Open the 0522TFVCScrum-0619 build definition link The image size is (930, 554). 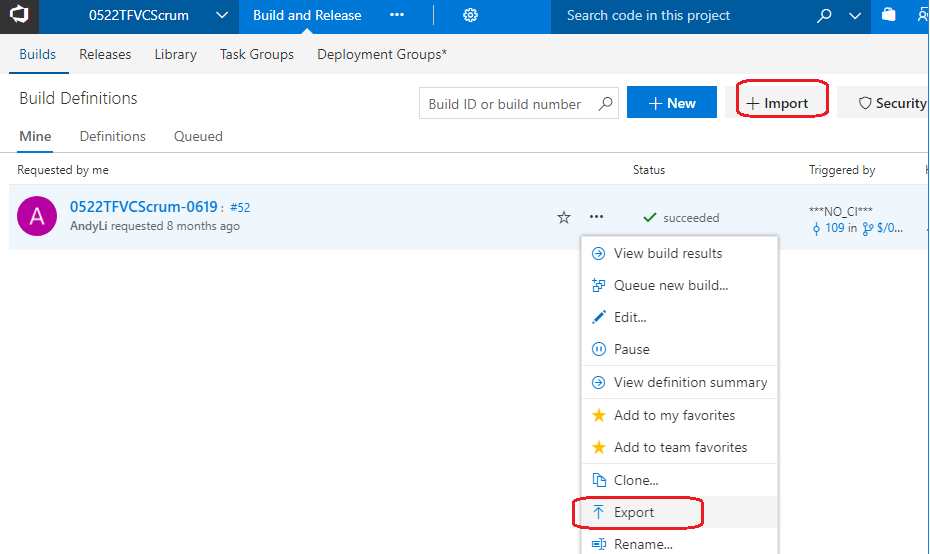click(x=143, y=207)
